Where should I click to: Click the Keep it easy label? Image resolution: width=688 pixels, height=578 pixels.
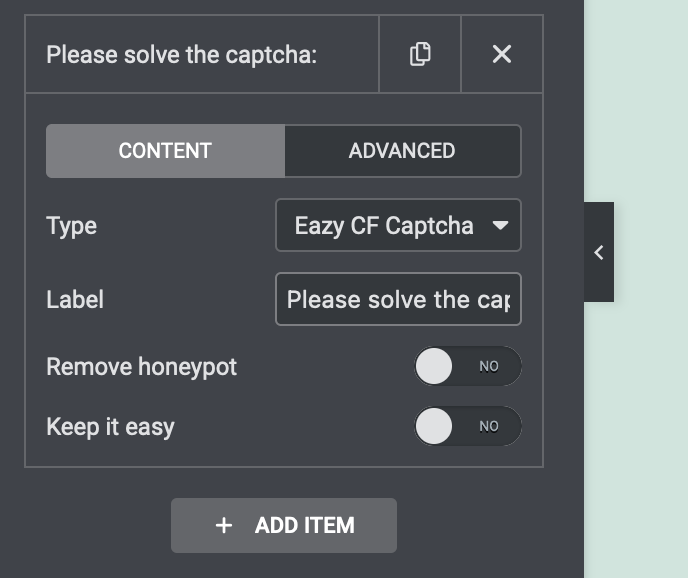click(x=110, y=427)
